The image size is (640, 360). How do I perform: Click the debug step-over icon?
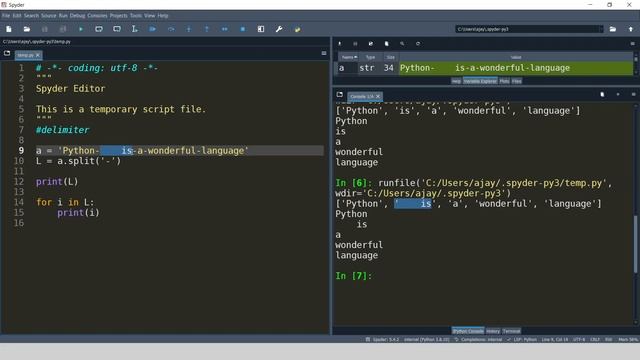[x=171, y=29]
